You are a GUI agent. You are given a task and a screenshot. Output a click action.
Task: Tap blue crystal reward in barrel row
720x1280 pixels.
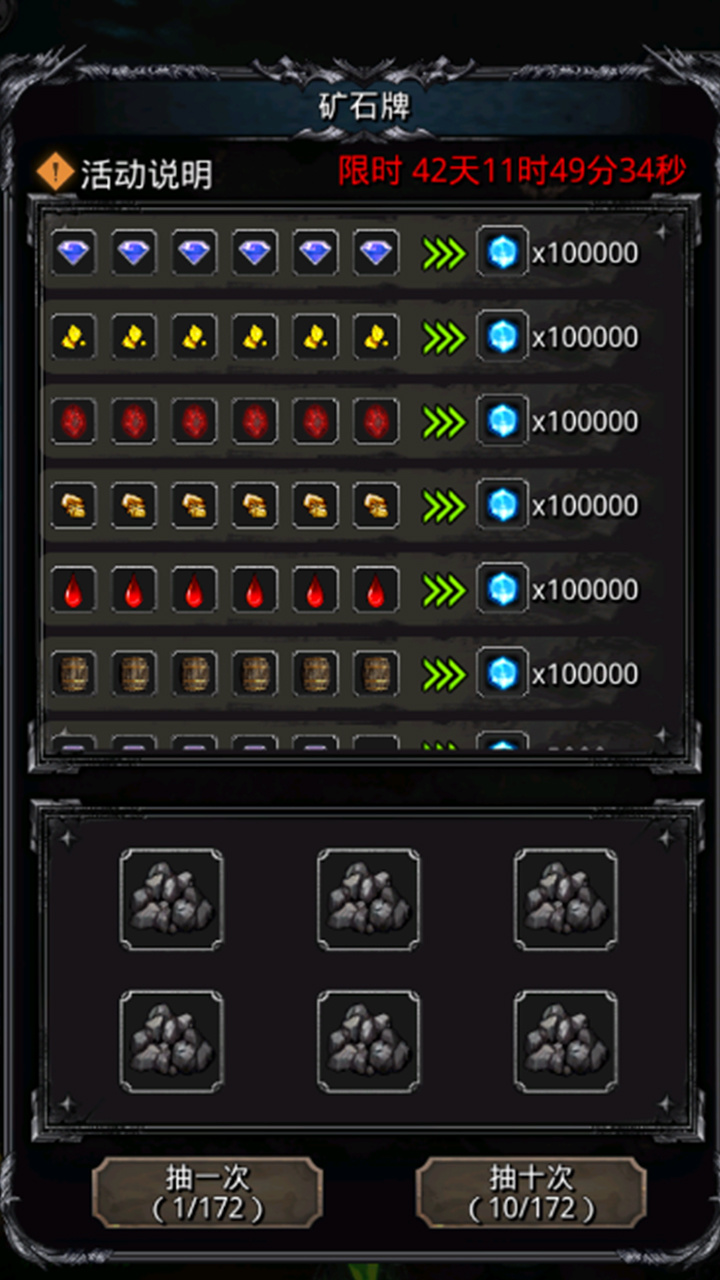point(502,672)
